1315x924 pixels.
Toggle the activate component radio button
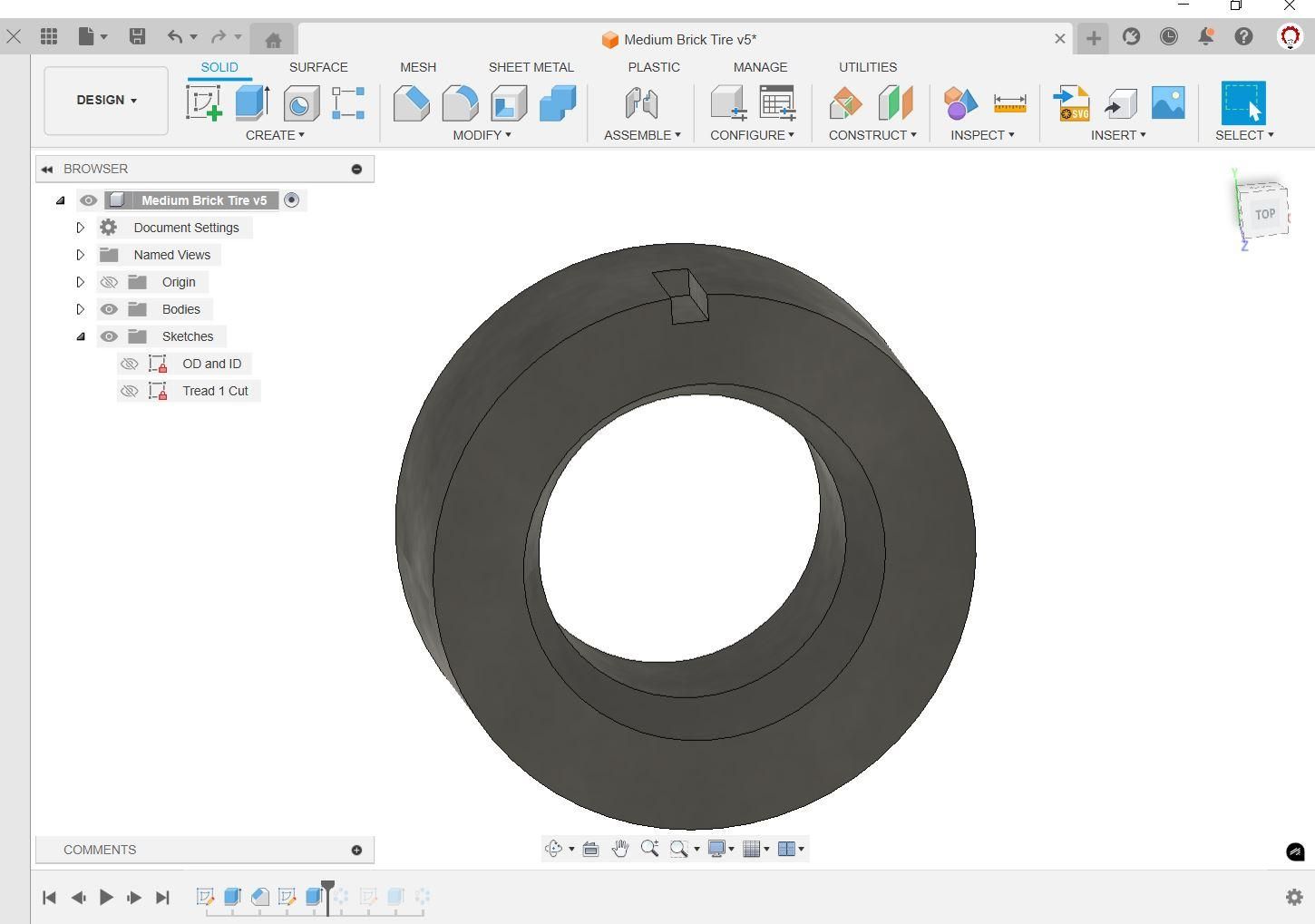coord(291,200)
